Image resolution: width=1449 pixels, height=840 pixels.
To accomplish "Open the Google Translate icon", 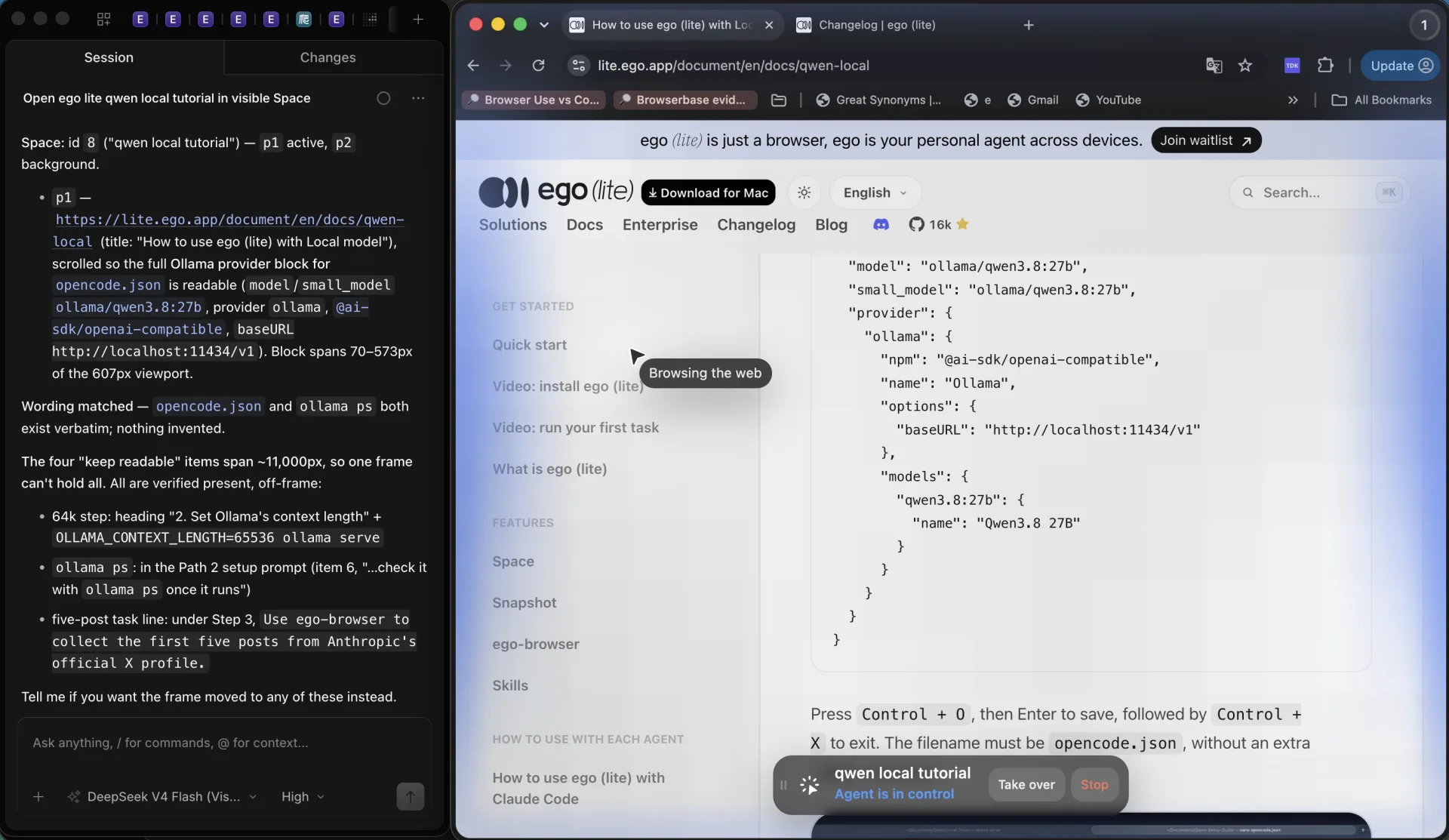I will tap(1214, 66).
